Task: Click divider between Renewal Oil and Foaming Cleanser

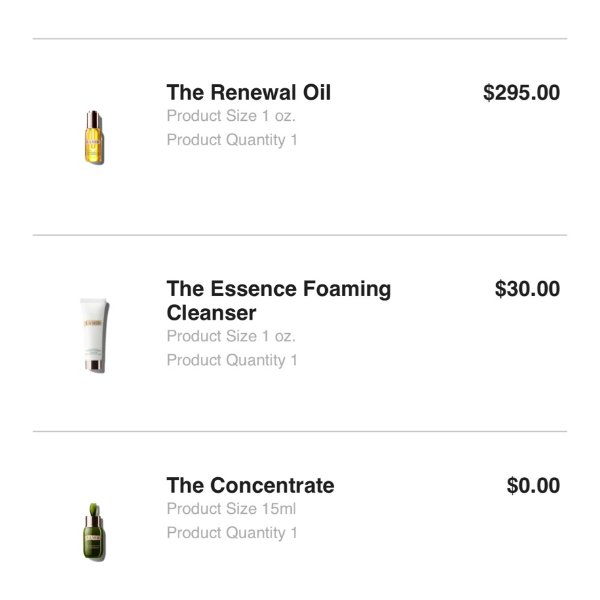Action: 300,235
